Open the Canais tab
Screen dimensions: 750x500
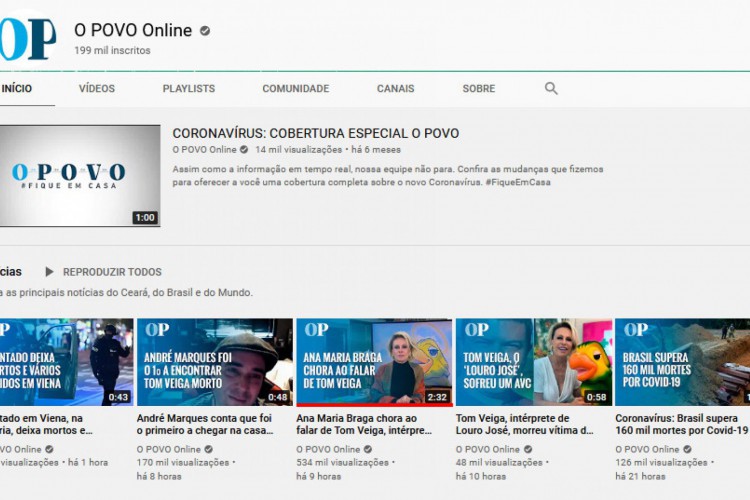396,89
